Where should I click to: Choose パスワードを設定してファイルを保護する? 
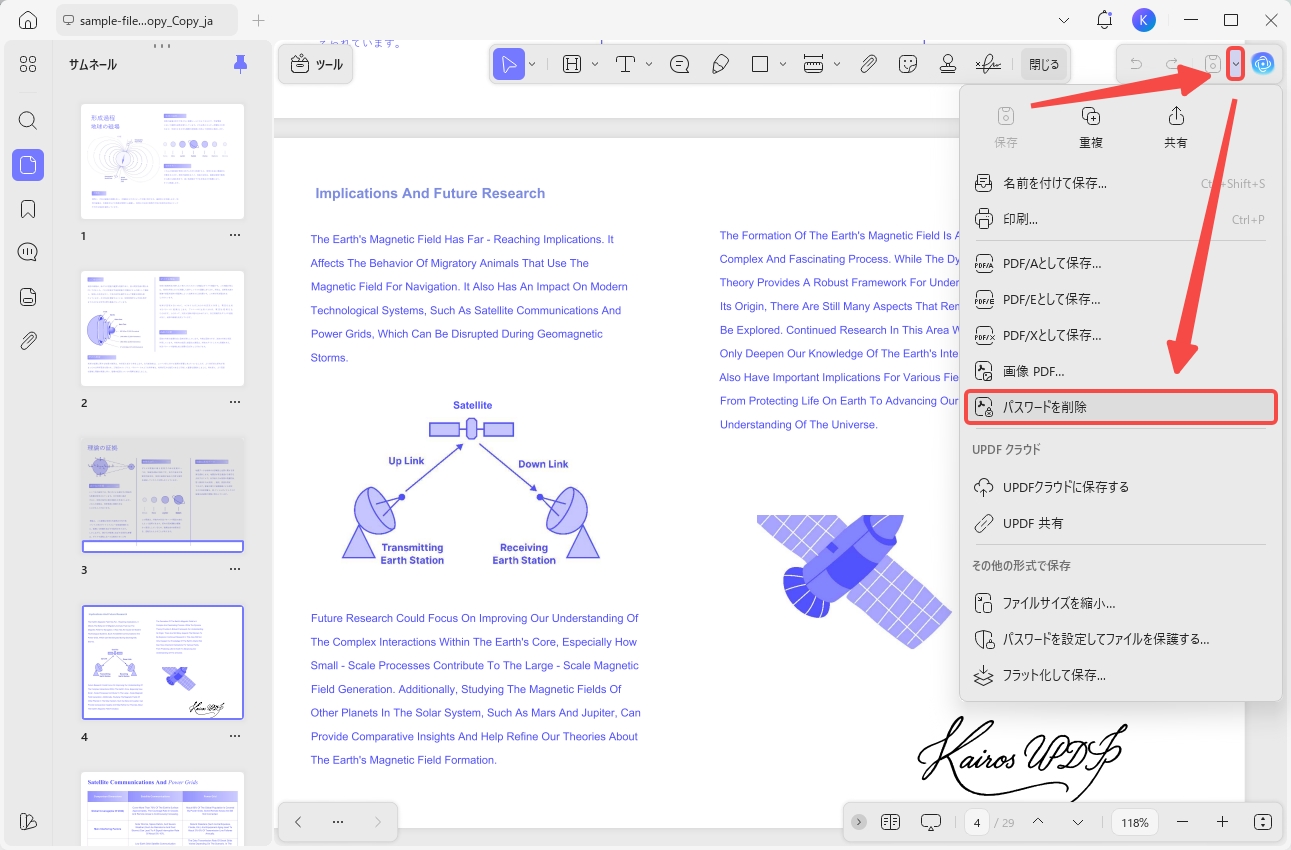tap(1121, 639)
